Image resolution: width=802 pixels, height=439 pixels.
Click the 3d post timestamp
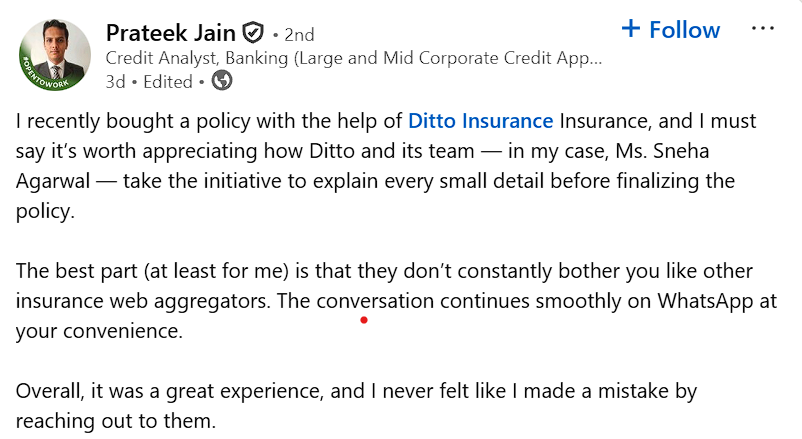click(x=115, y=82)
